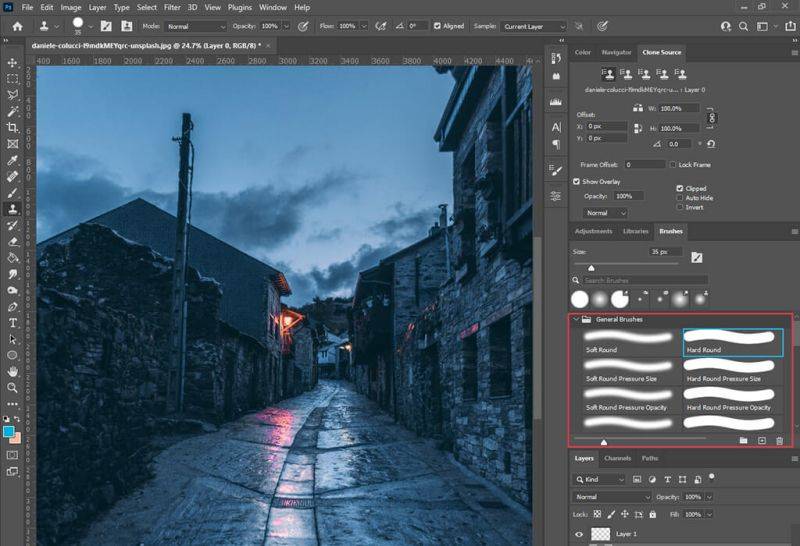Toggle the Show Overlay checkbox

pyautogui.click(x=577, y=182)
